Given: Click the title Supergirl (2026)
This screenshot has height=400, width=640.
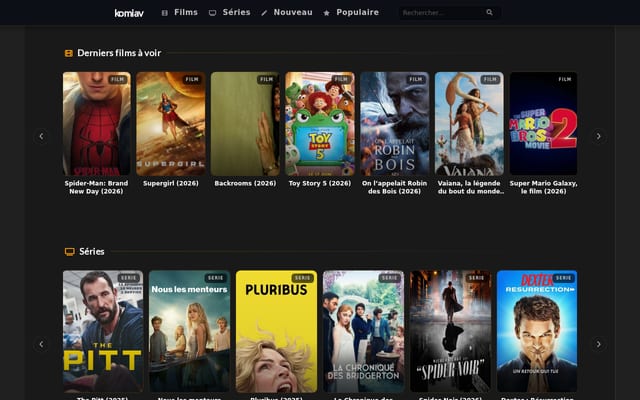Looking at the screenshot, I should [171, 184].
